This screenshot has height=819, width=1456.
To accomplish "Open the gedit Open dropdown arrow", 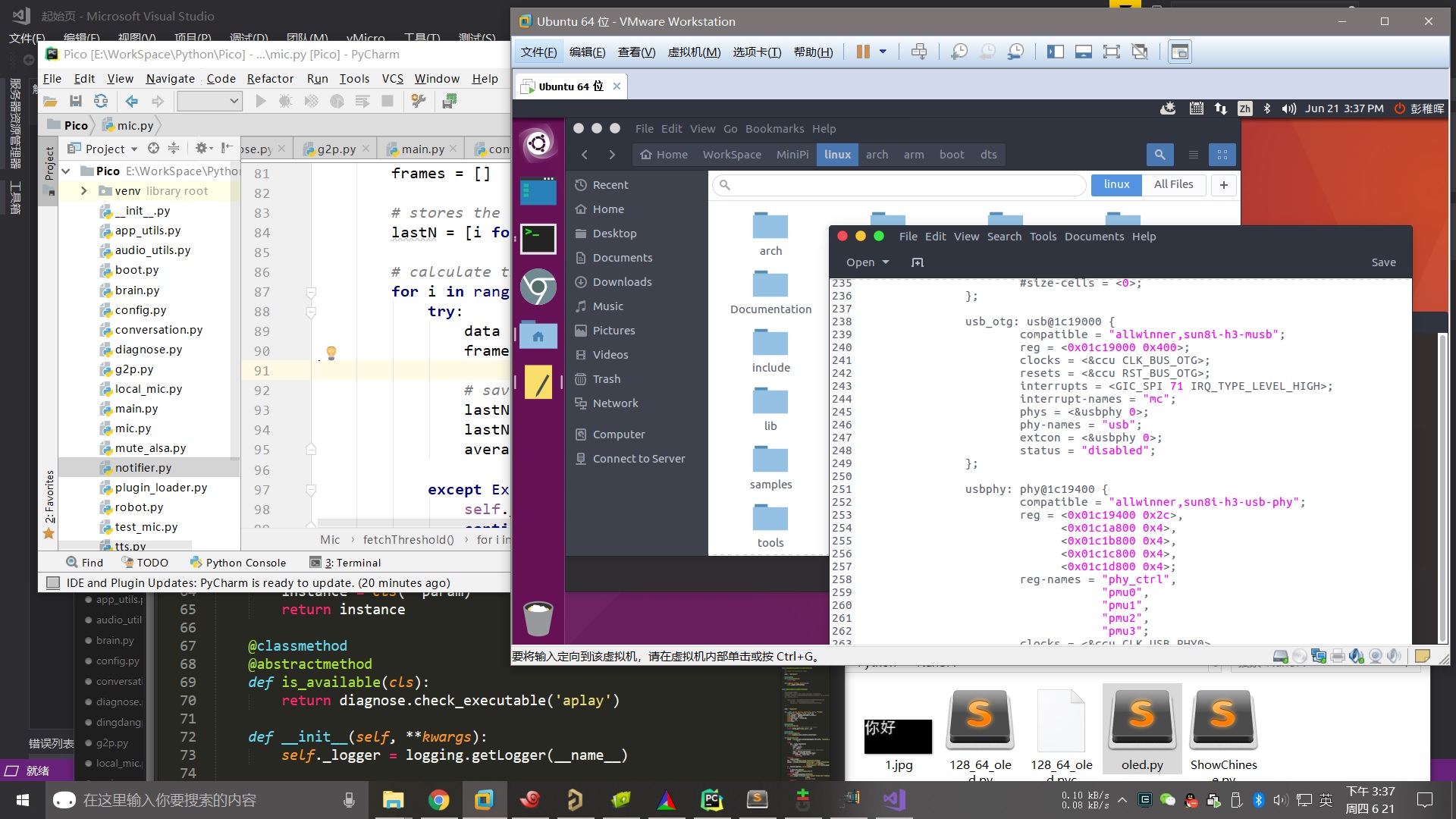I will coord(886,262).
